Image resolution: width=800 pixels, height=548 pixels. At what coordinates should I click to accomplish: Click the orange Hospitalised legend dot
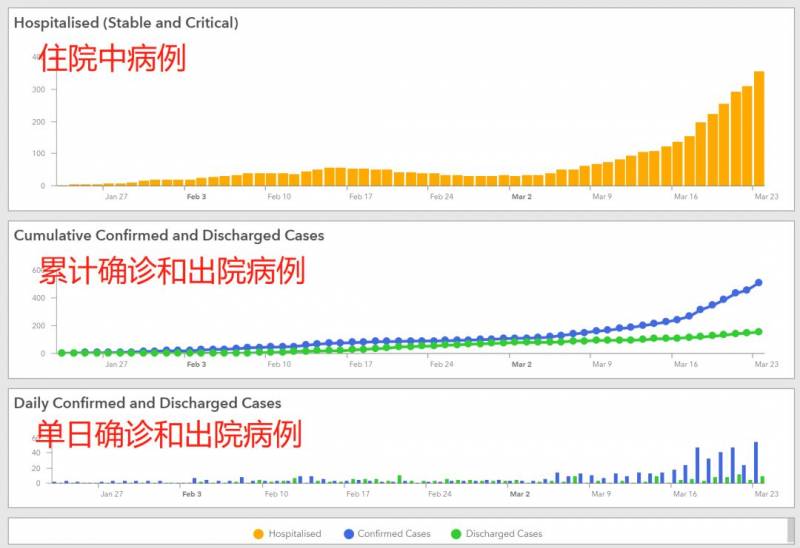click(x=259, y=534)
